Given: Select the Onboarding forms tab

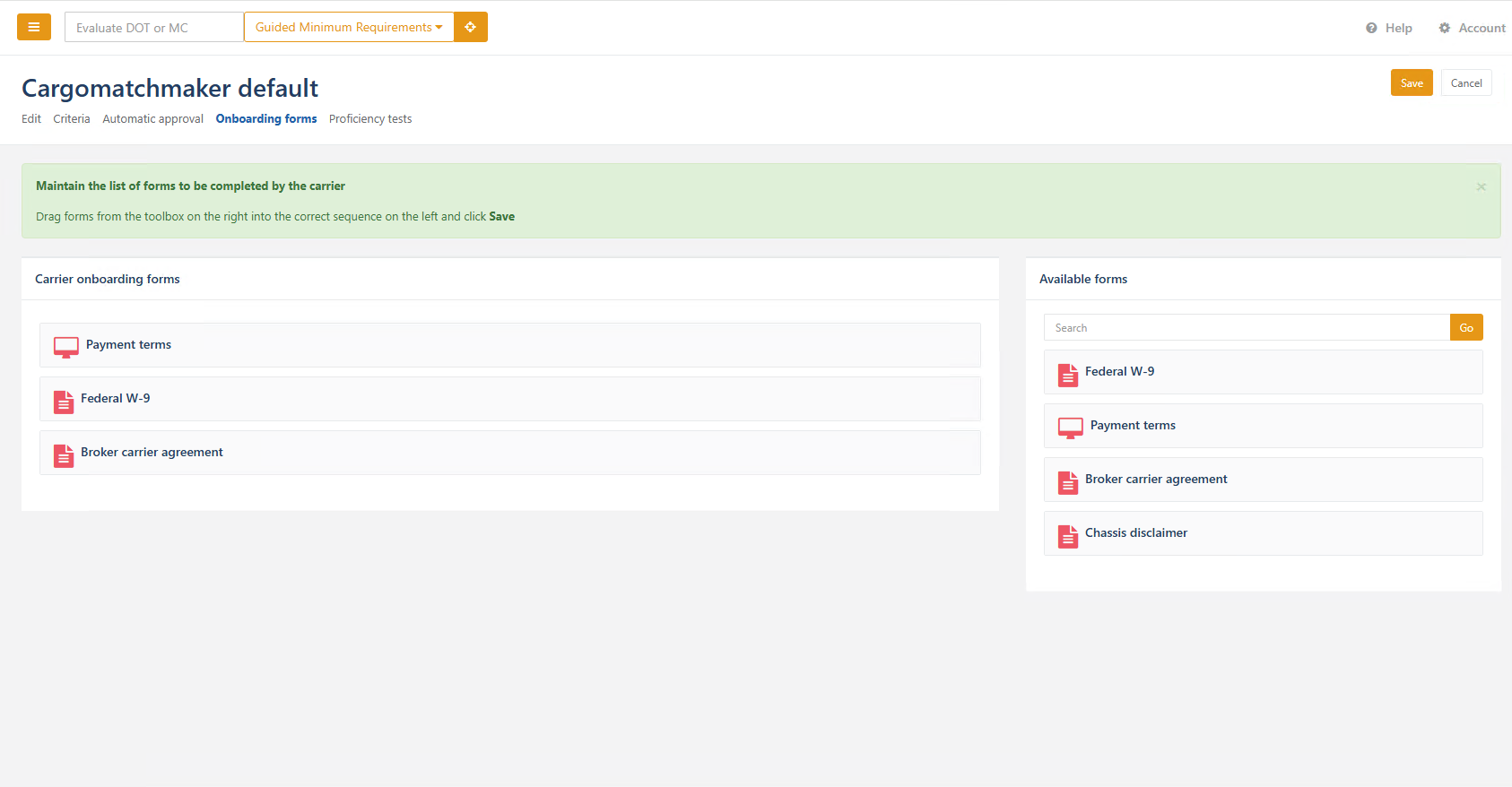Looking at the screenshot, I should (266, 118).
